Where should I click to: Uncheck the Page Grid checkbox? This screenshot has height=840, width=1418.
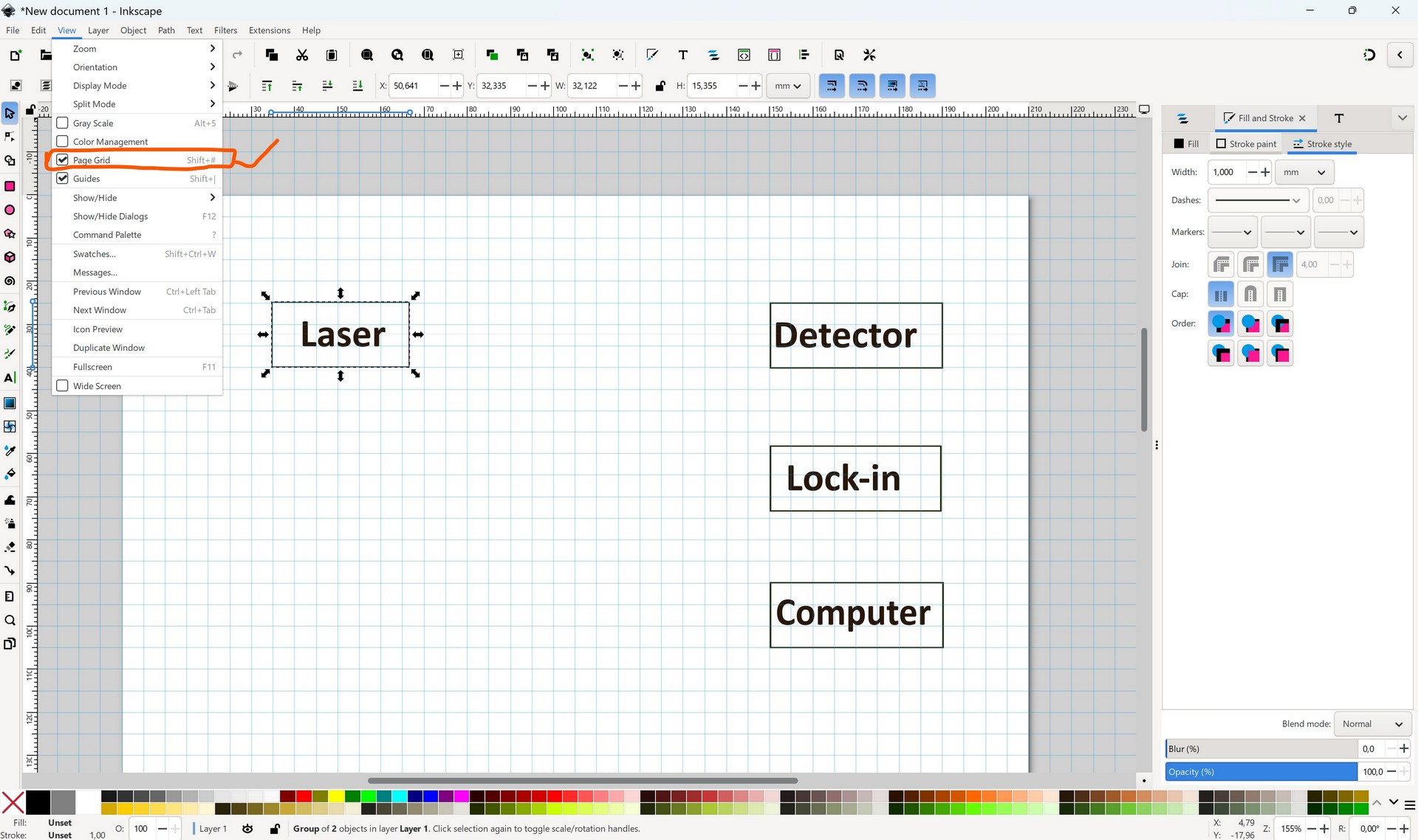pyautogui.click(x=63, y=160)
